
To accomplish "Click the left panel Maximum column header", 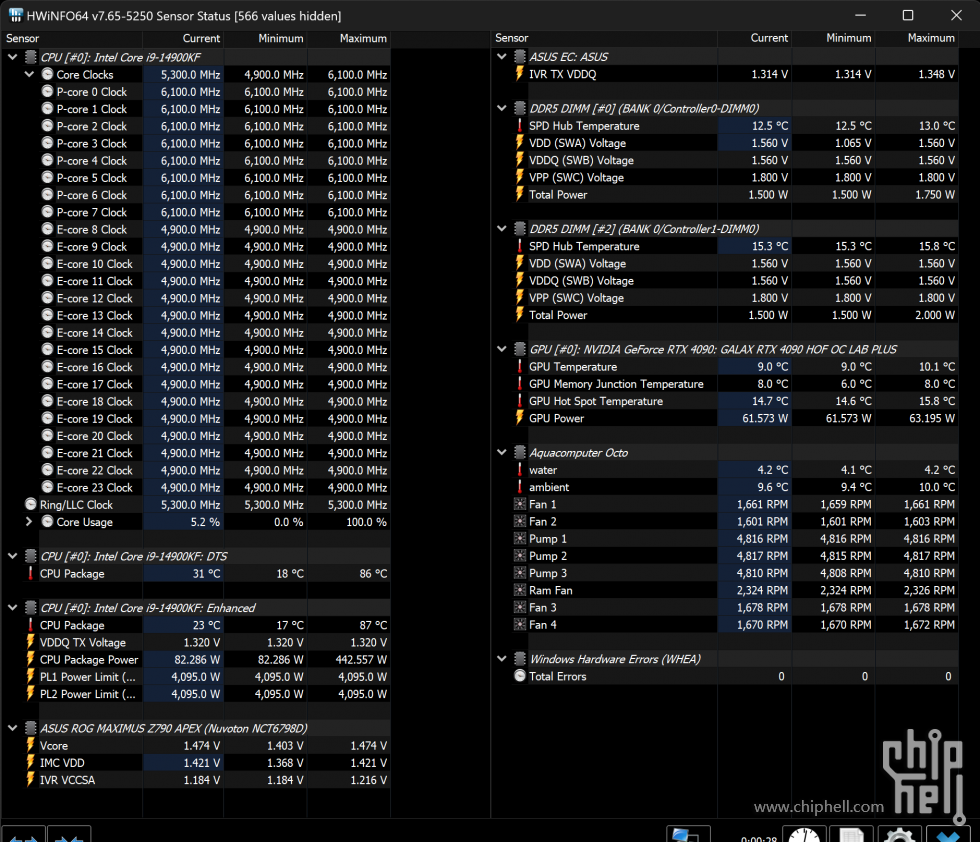I will click(349, 39).
